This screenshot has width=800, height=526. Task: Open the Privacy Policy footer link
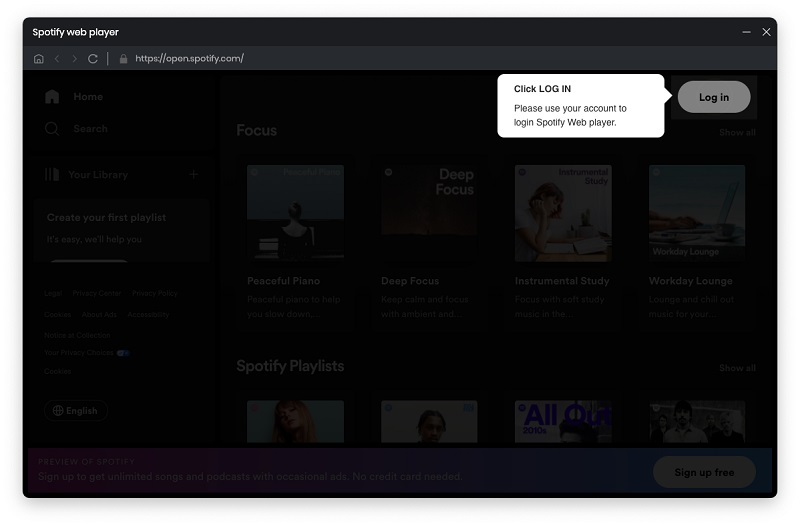(x=155, y=293)
